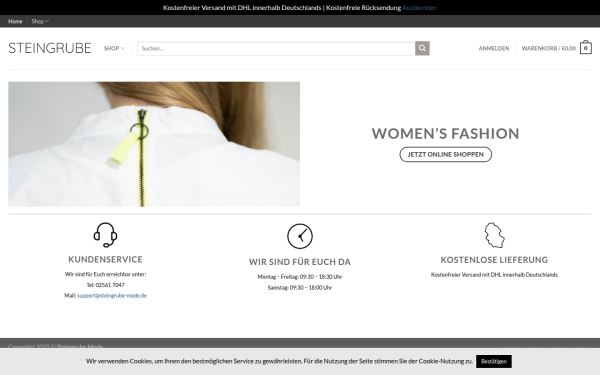Click the Tel: 02561 7047 text

(x=105, y=285)
